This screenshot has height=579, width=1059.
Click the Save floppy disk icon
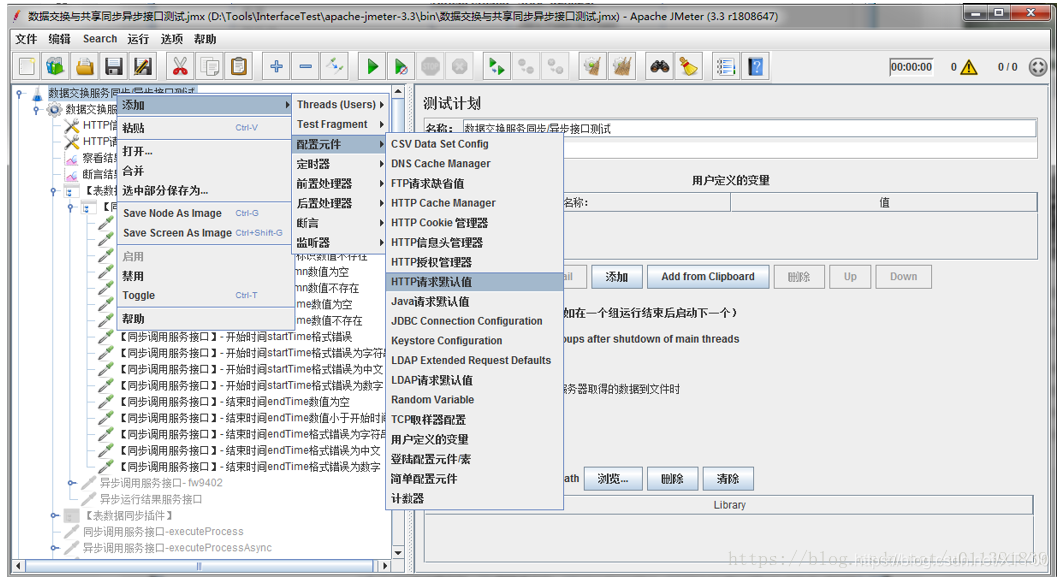tap(113, 66)
